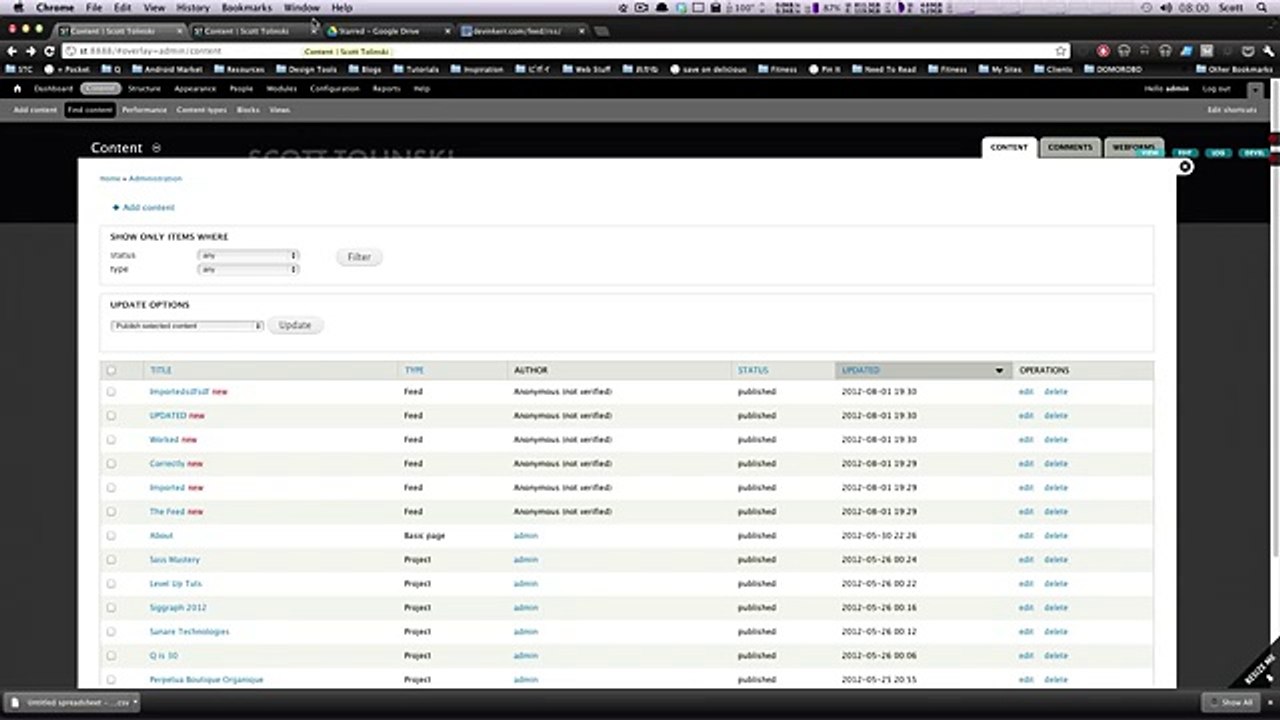This screenshot has height=720, width=1280.
Task: Click the Edit shortcuts link
Action: [1232, 110]
